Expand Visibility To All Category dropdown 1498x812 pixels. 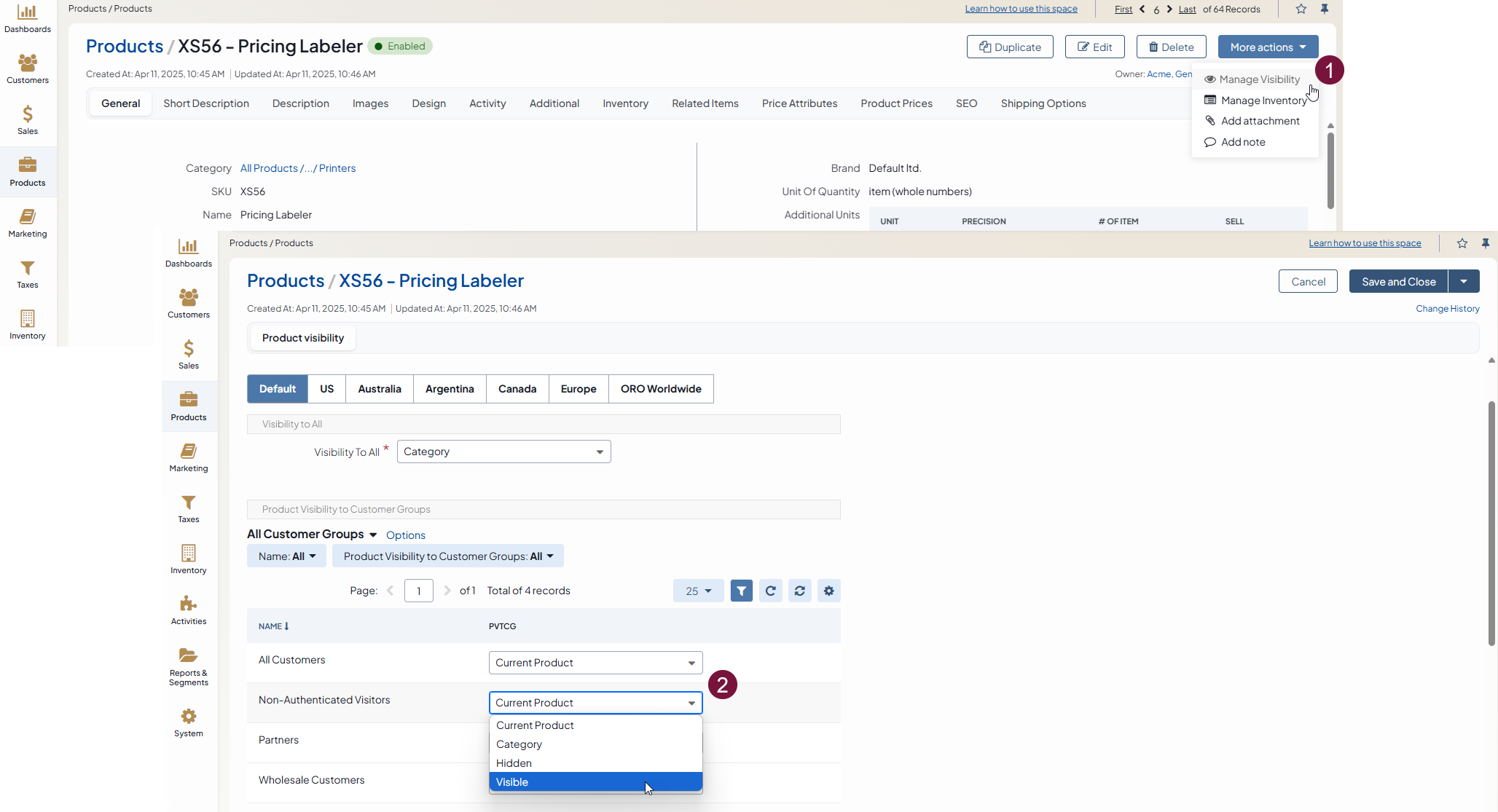click(x=503, y=452)
